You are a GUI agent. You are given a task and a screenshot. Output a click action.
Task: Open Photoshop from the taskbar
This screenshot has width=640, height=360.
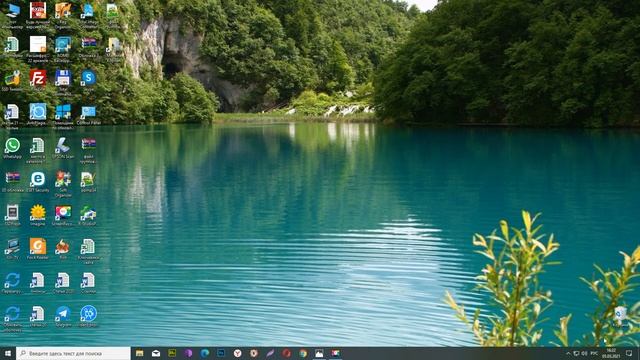(221, 353)
